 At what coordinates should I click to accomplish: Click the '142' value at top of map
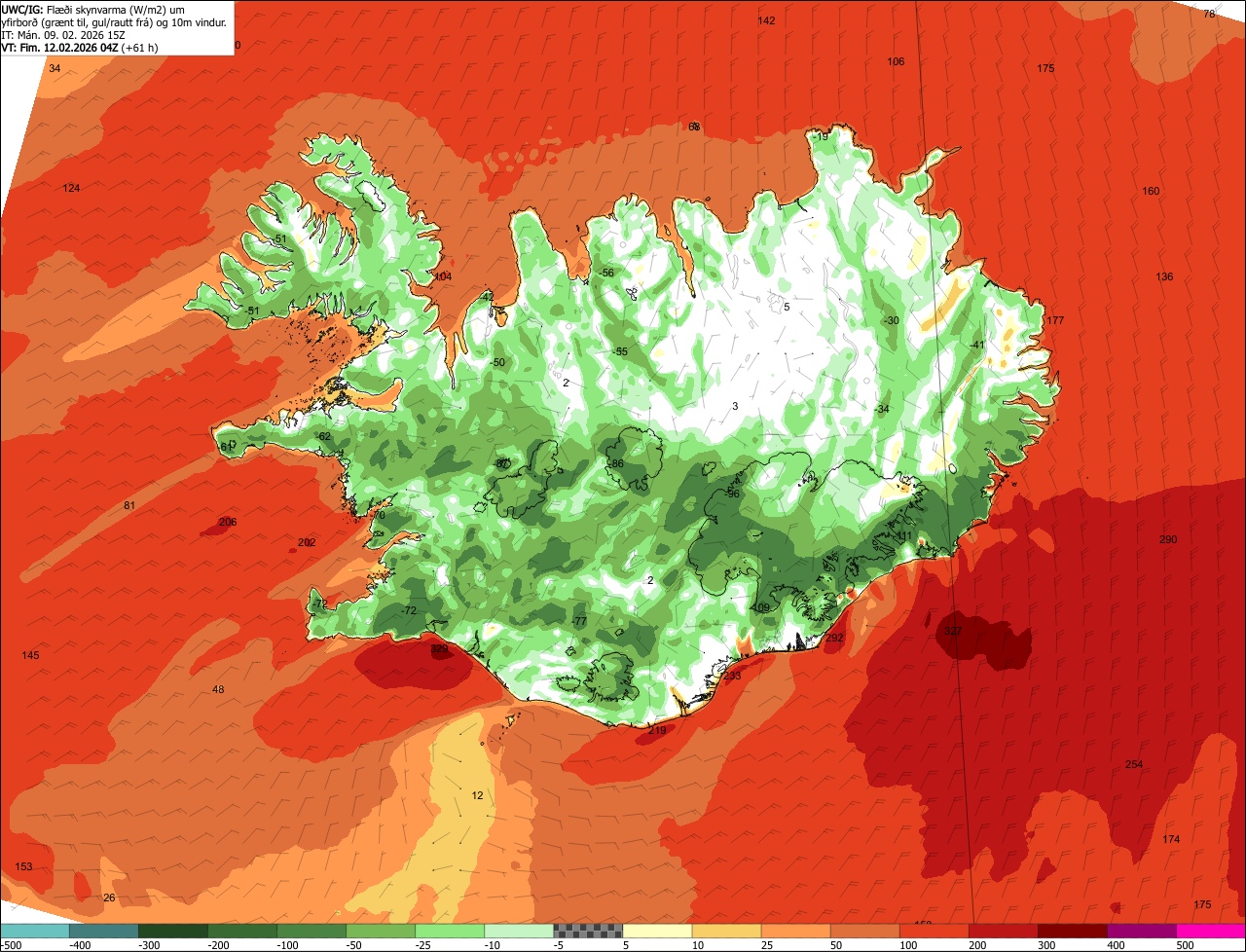click(767, 20)
